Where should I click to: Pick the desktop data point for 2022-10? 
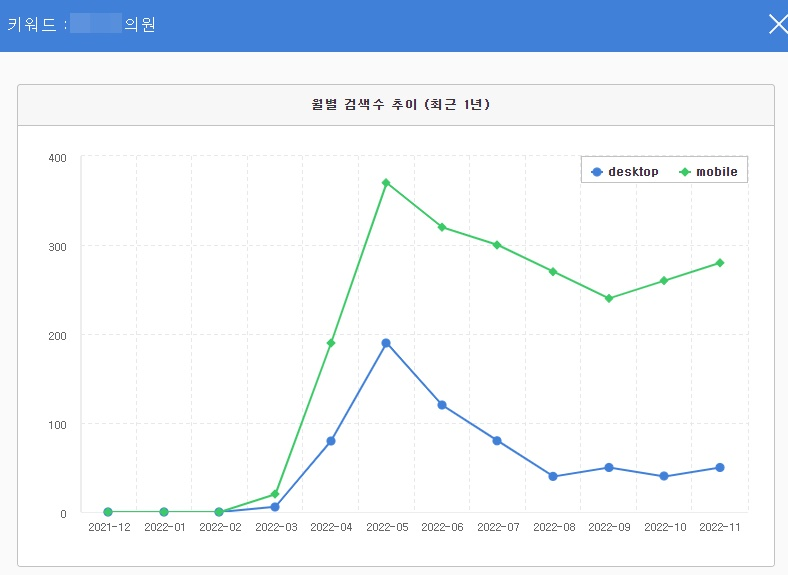(664, 477)
